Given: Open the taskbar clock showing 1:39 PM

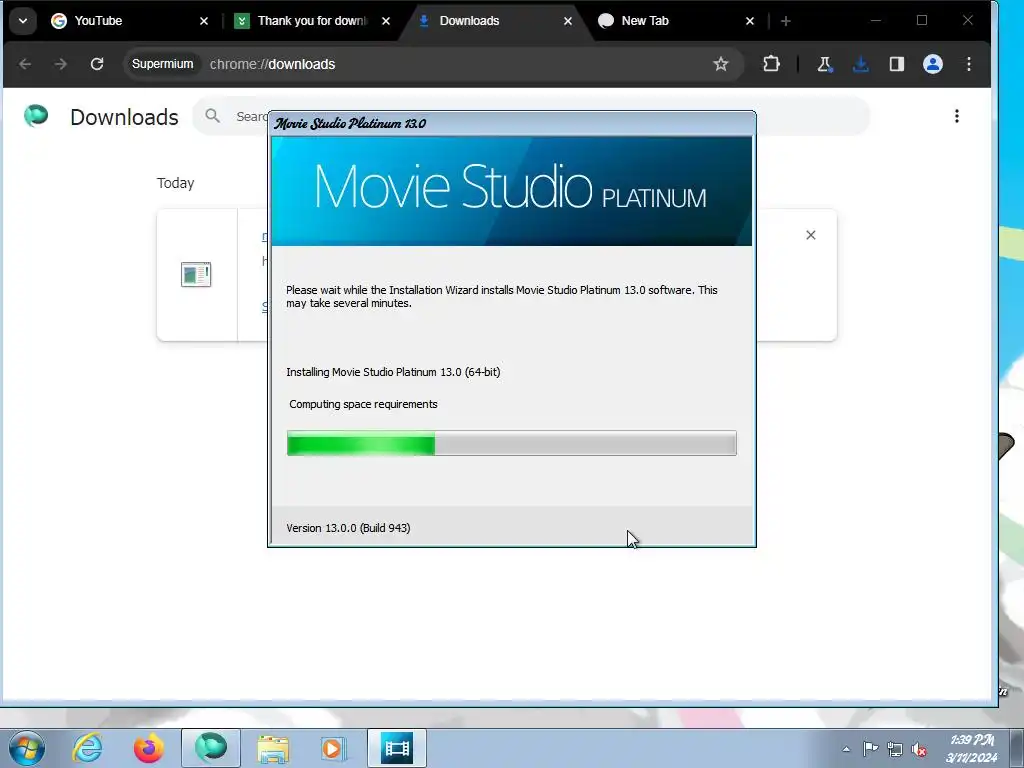Looking at the screenshot, I should (x=972, y=748).
